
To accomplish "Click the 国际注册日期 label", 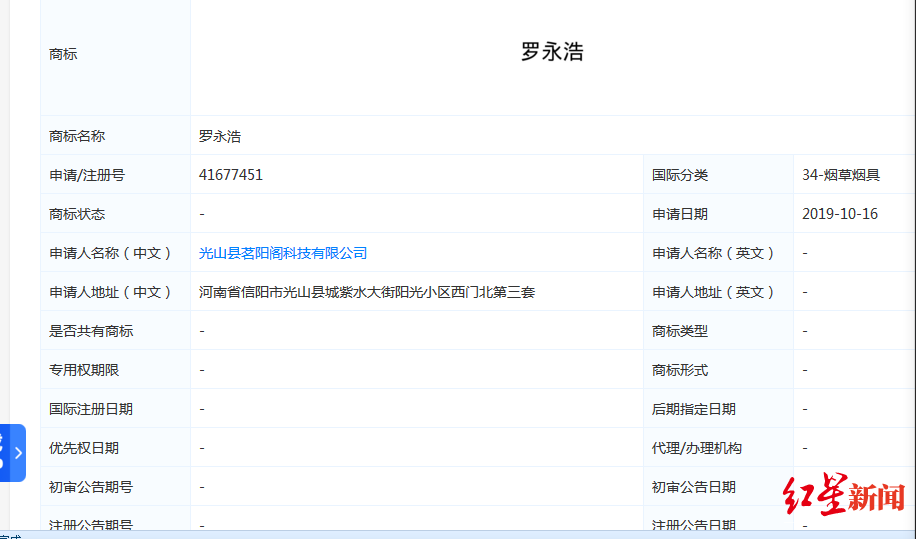I will (91, 409).
